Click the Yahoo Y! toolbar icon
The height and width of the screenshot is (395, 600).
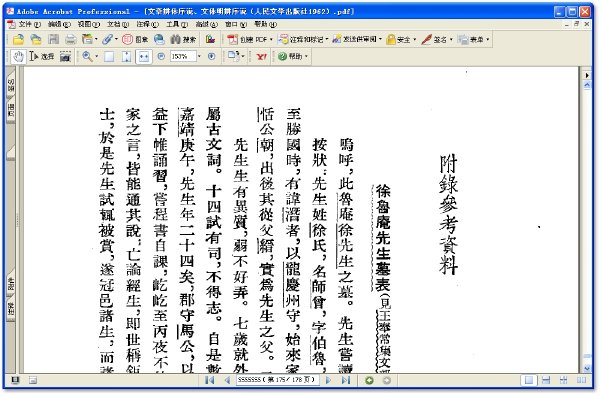[x=261, y=57]
